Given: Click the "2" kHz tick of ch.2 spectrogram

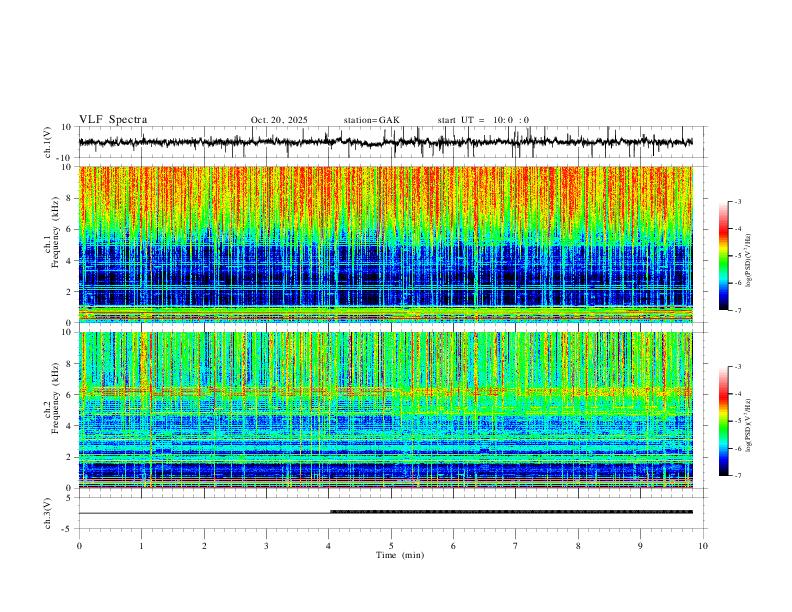Looking at the screenshot, I should point(70,457).
